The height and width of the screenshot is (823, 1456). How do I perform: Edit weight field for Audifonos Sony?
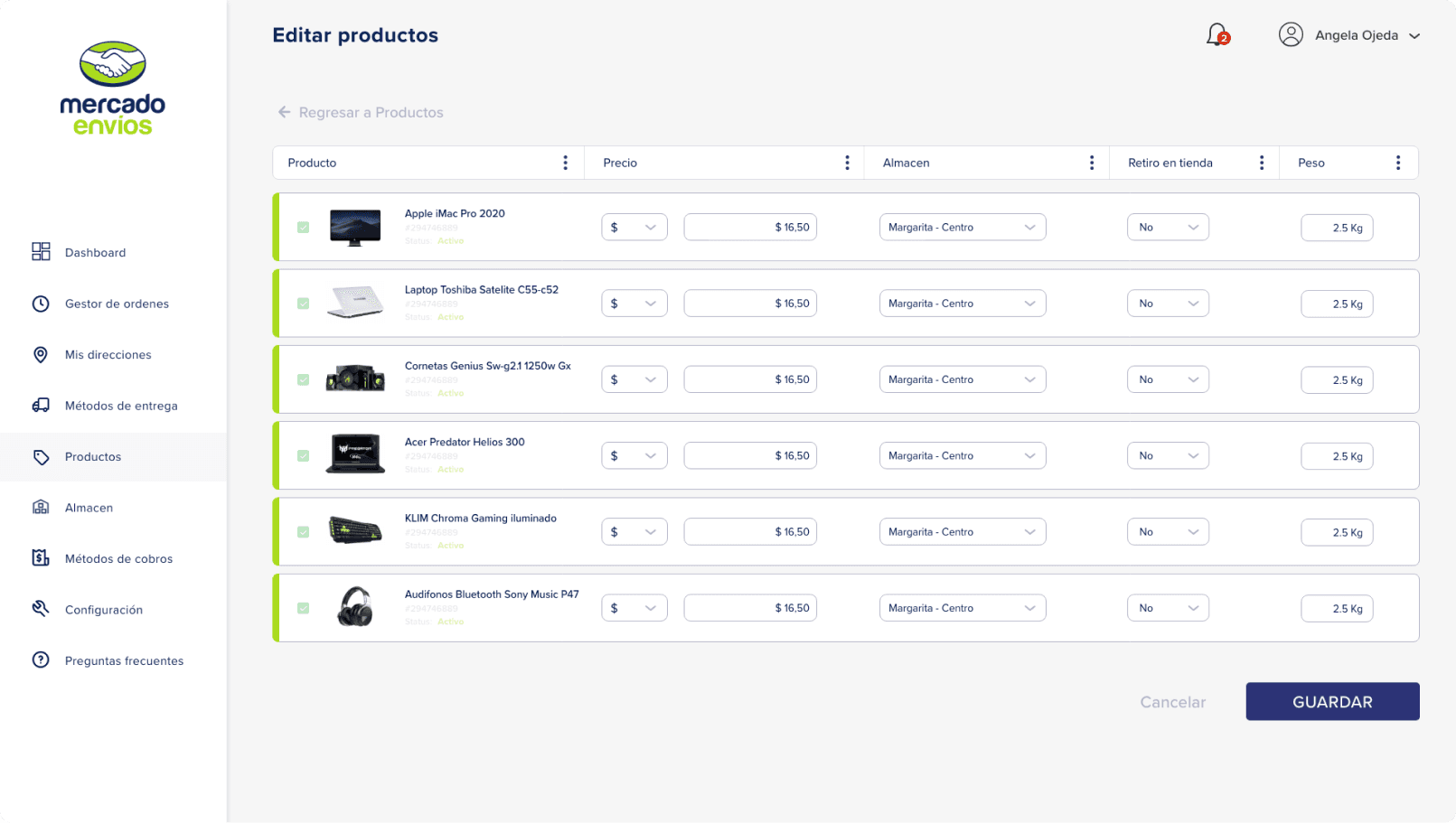pos(1337,608)
